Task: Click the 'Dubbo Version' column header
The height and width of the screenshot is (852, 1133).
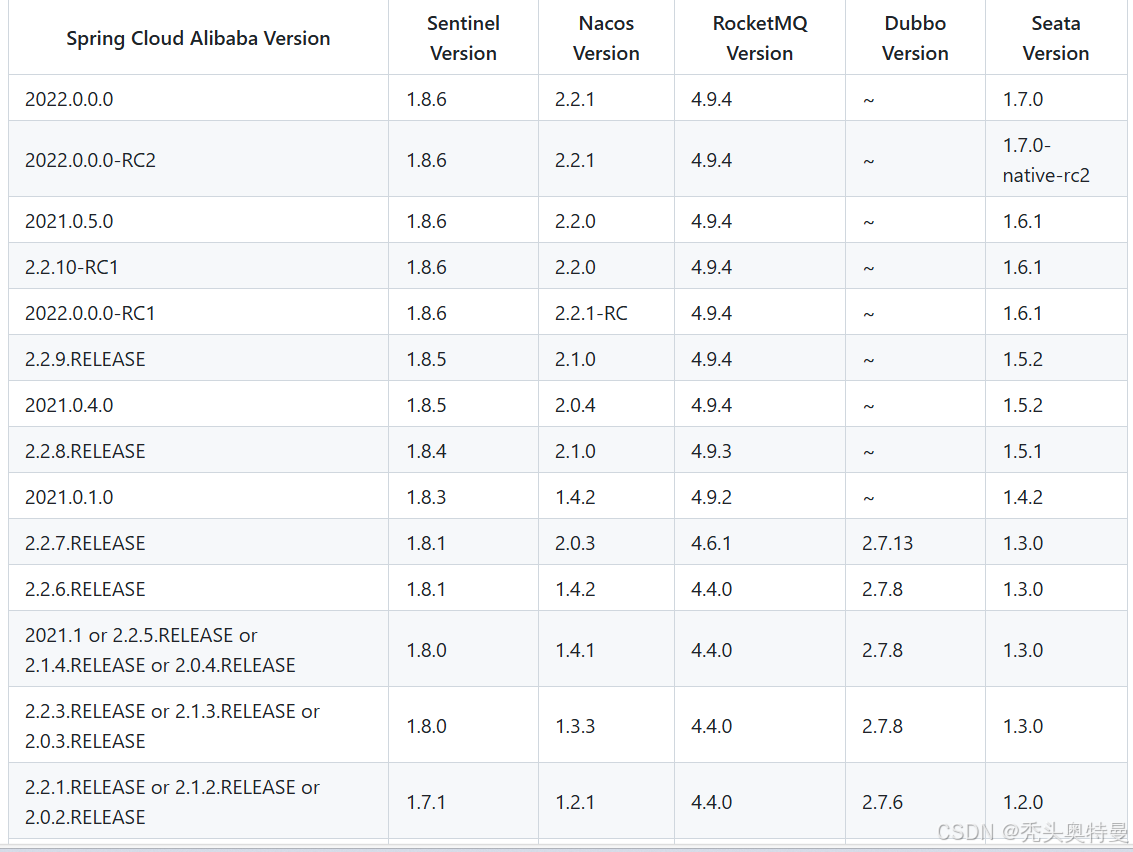Action: point(915,38)
